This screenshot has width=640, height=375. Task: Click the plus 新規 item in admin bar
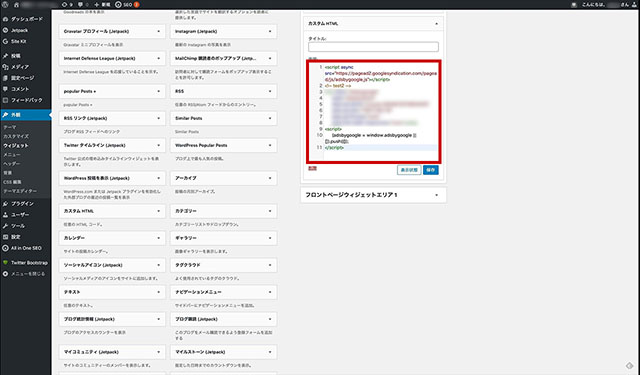102,4
